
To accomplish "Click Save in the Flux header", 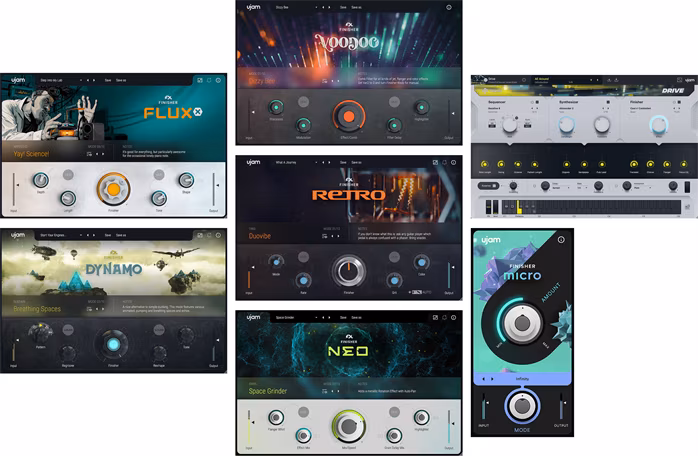I will click(108, 80).
